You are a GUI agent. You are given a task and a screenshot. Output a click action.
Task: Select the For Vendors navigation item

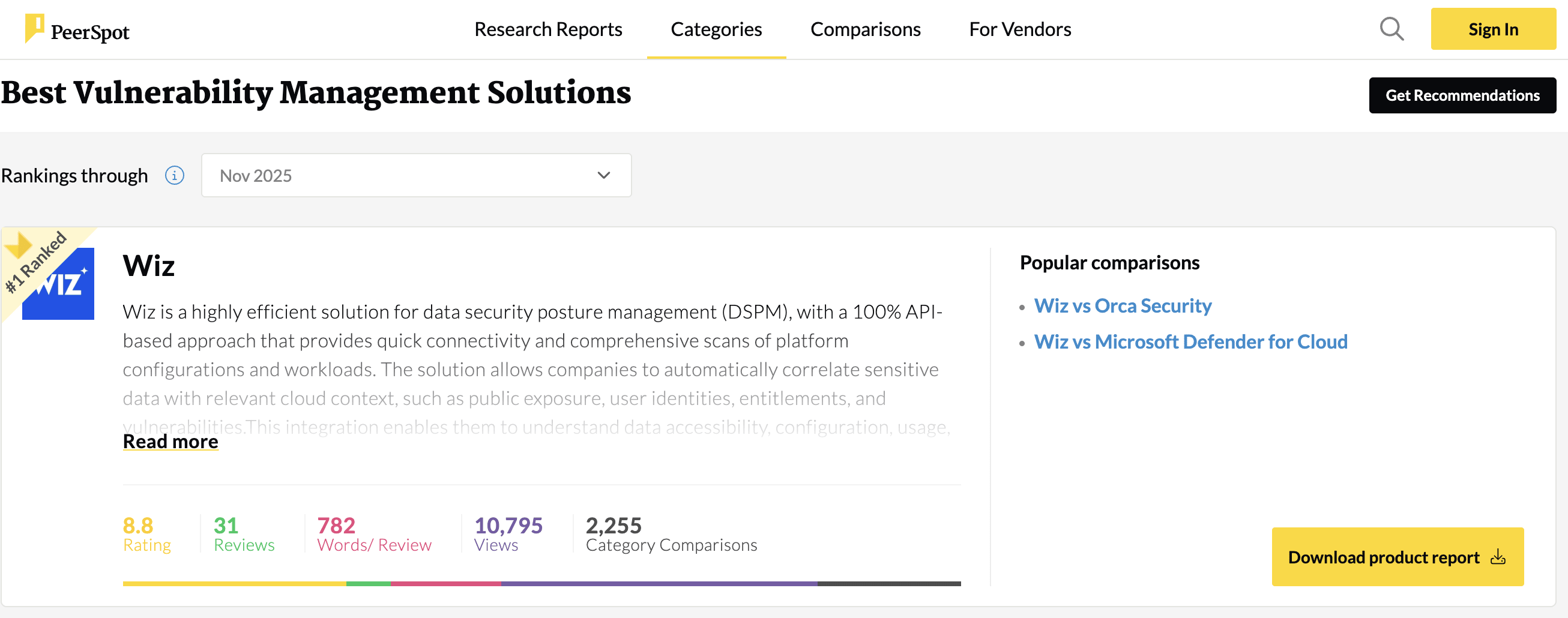tap(1019, 29)
